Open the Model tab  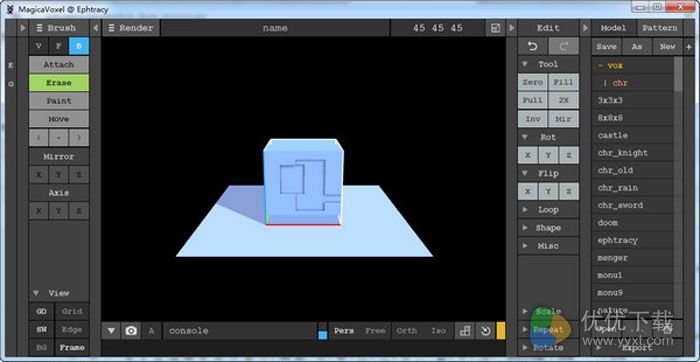[613, 28]
